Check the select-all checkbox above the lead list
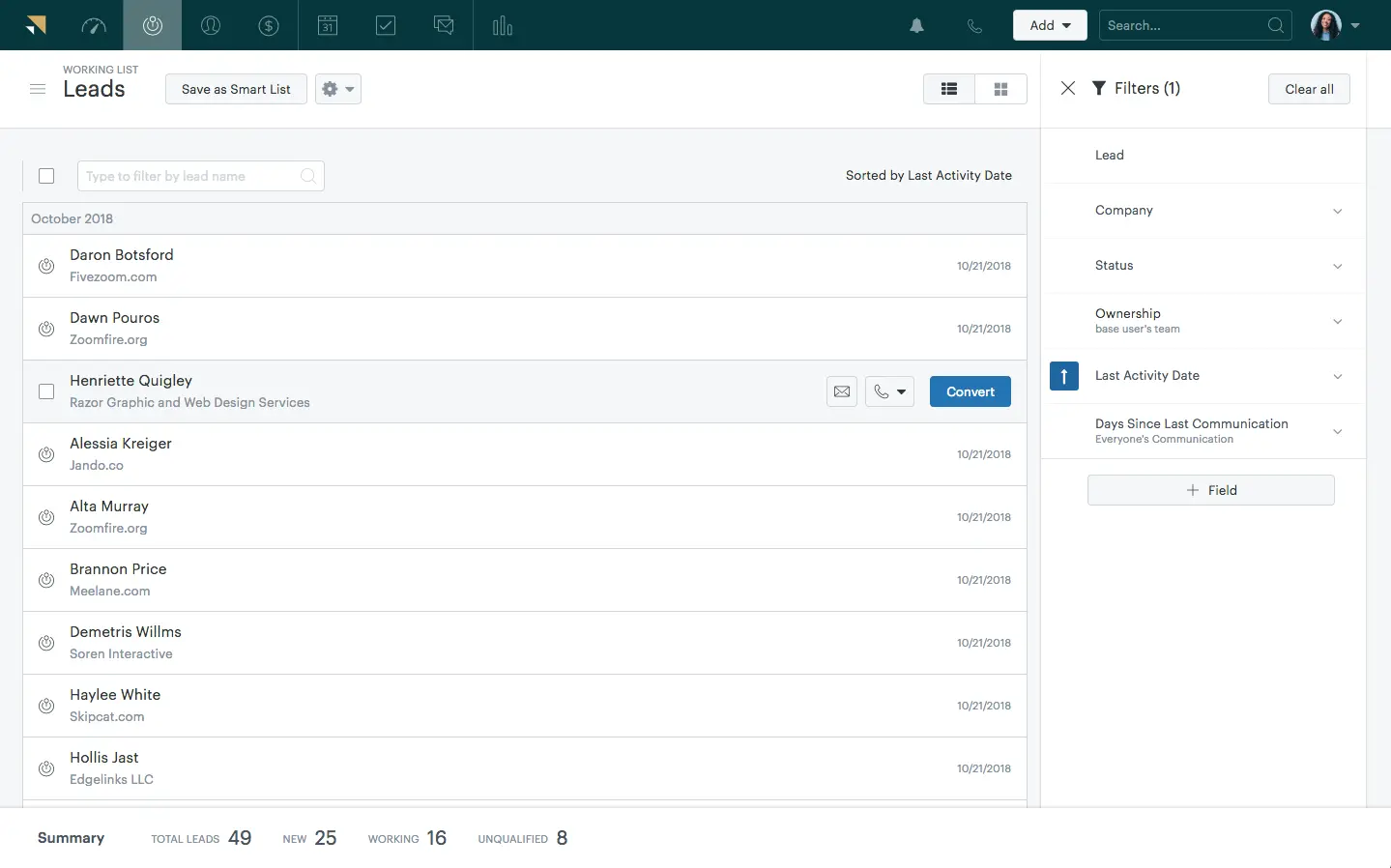This screenshot has width=1391, height=868. (46, 176)
